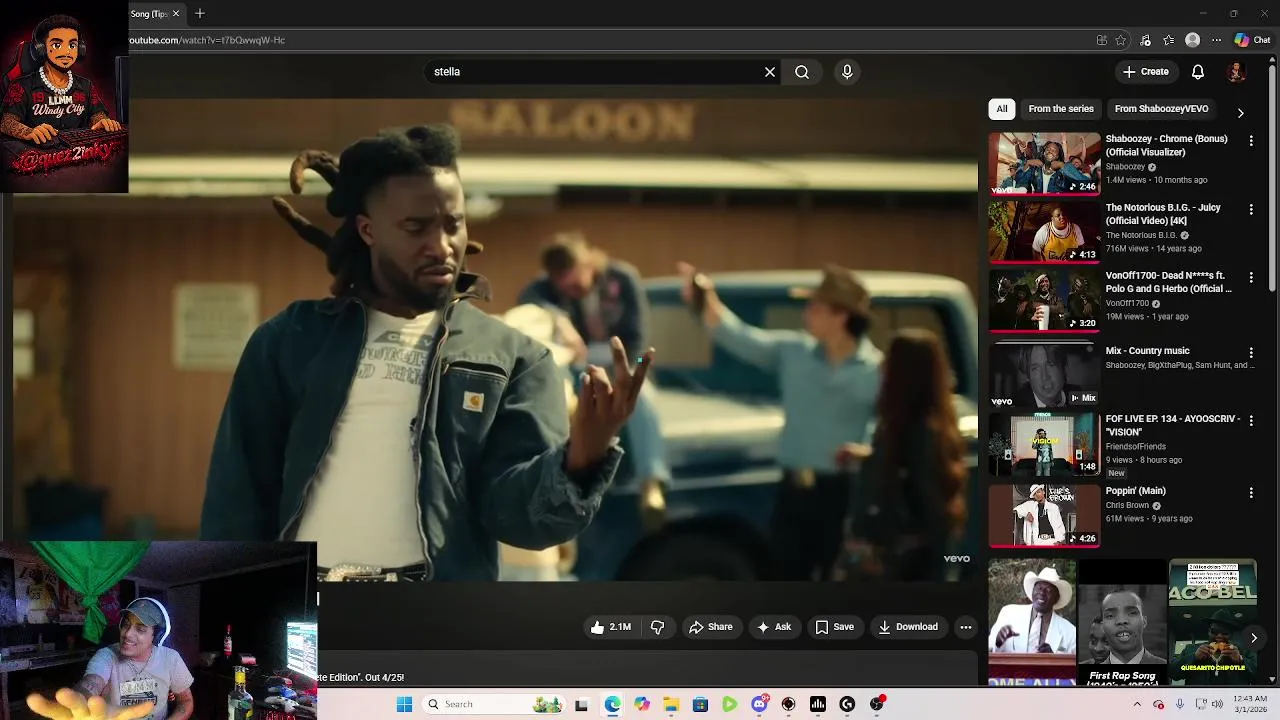The height and width of the screenshot is (720, 1280).
Task: Open options for Poppin' (Main) video
Action: pos(1251,493)
